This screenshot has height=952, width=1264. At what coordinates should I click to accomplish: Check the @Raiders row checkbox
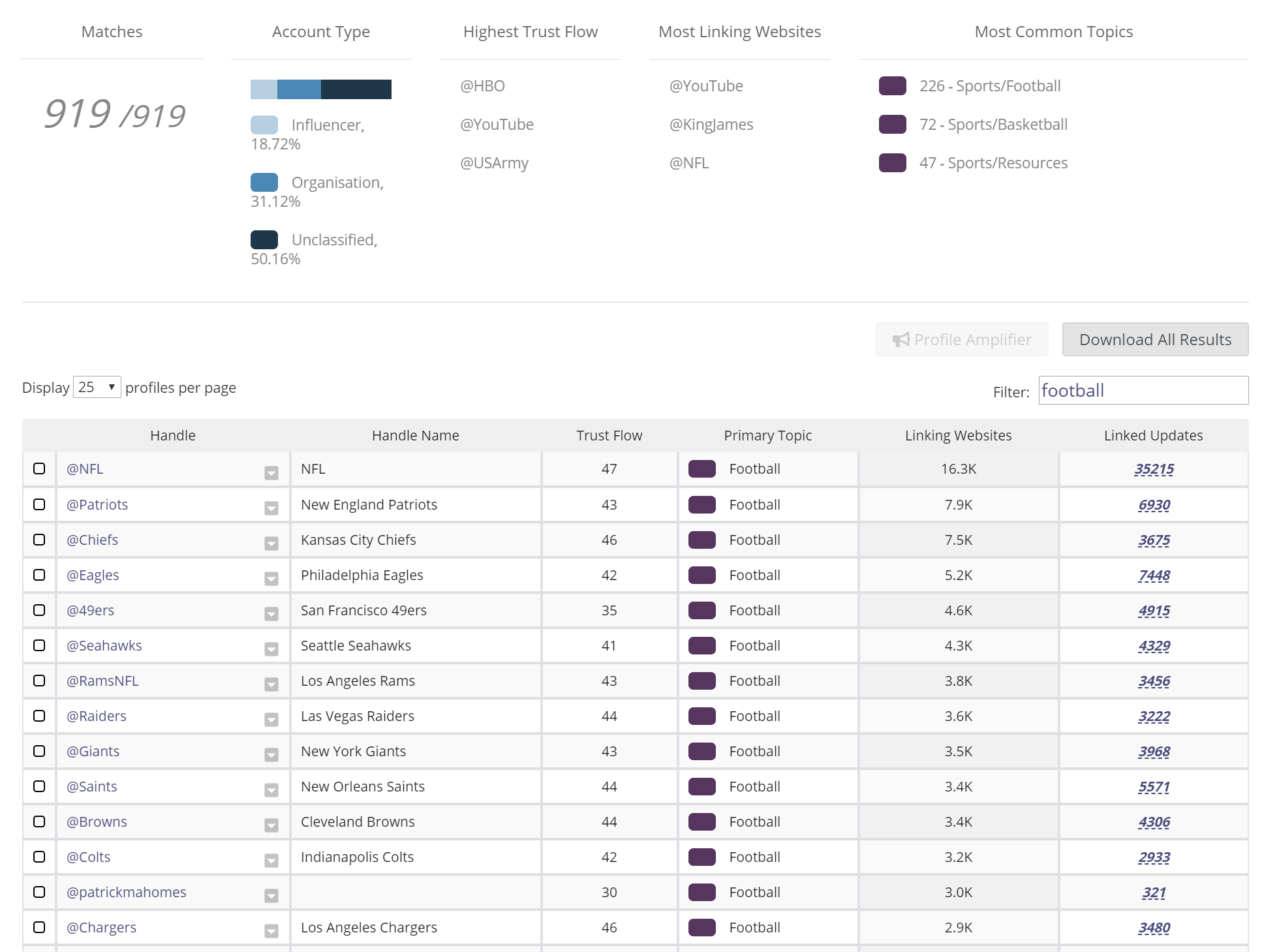point(39,716)
